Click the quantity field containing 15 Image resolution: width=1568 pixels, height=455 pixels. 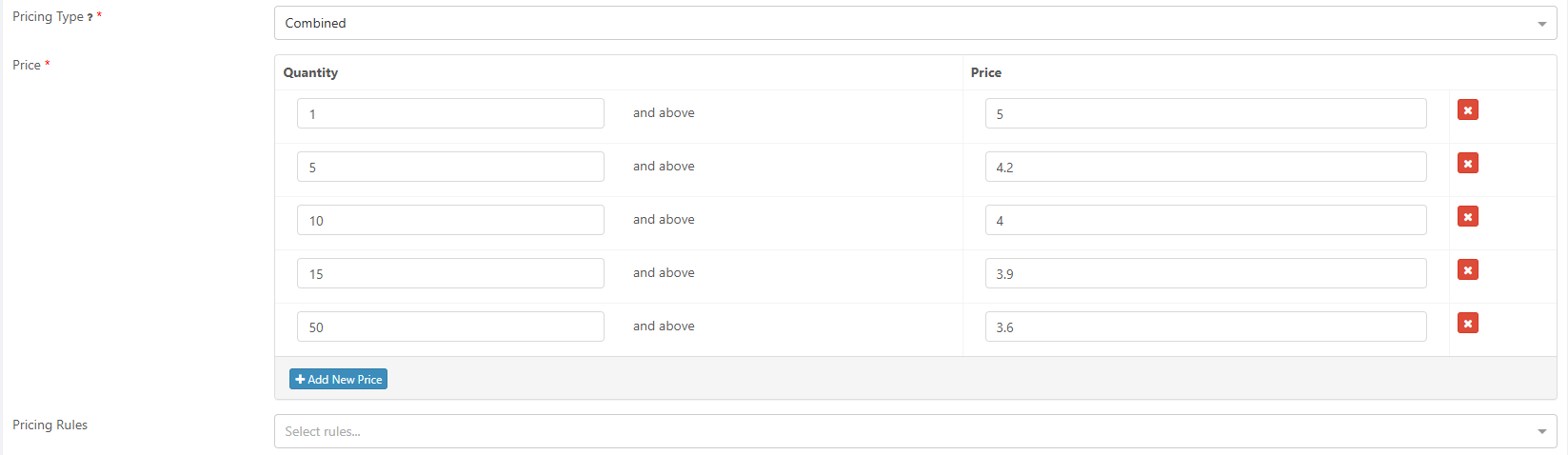click(x=450, y=273)
